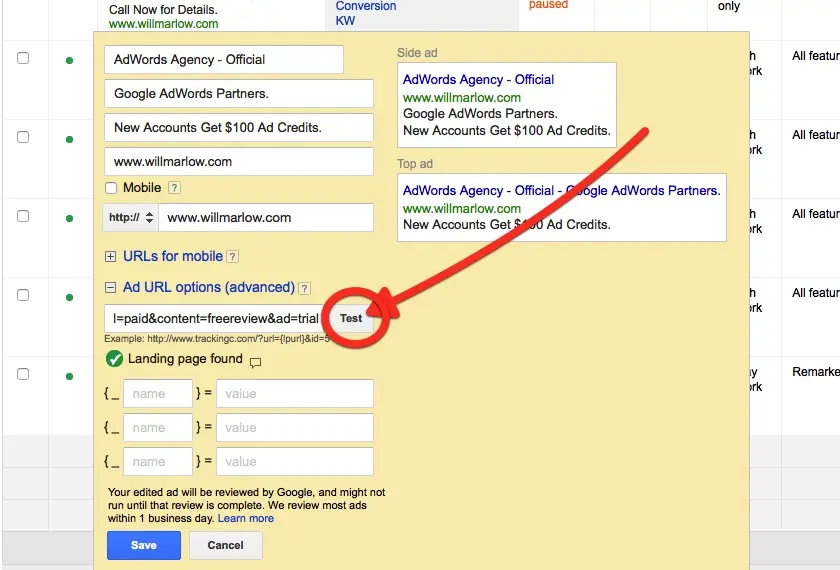Edit the display URL field
Image resolution: width=840 pixels, height=570 pixels.
(239, 162)
